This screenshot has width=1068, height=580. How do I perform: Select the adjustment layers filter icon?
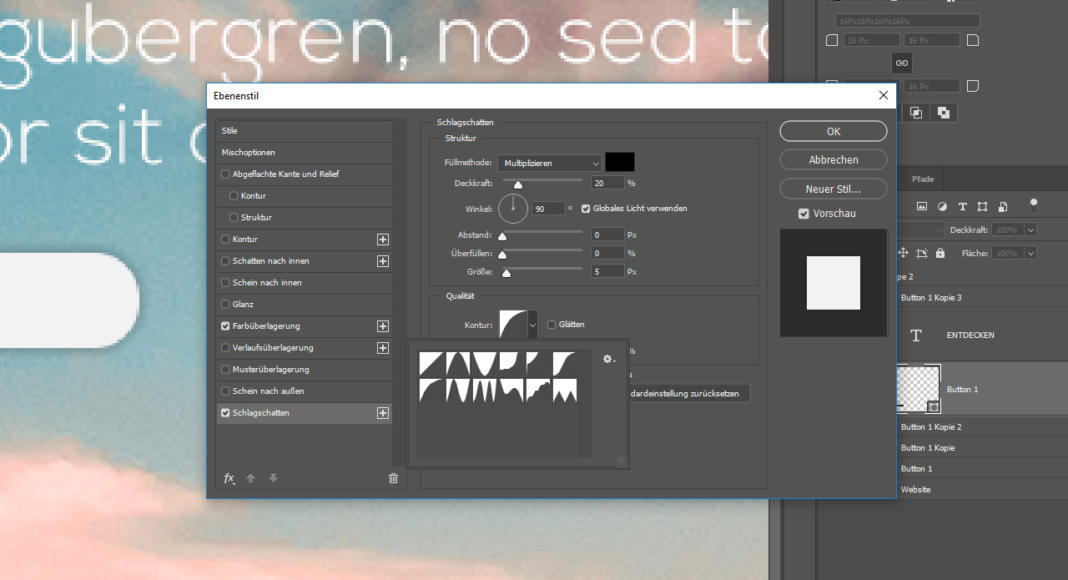(943, 207)
